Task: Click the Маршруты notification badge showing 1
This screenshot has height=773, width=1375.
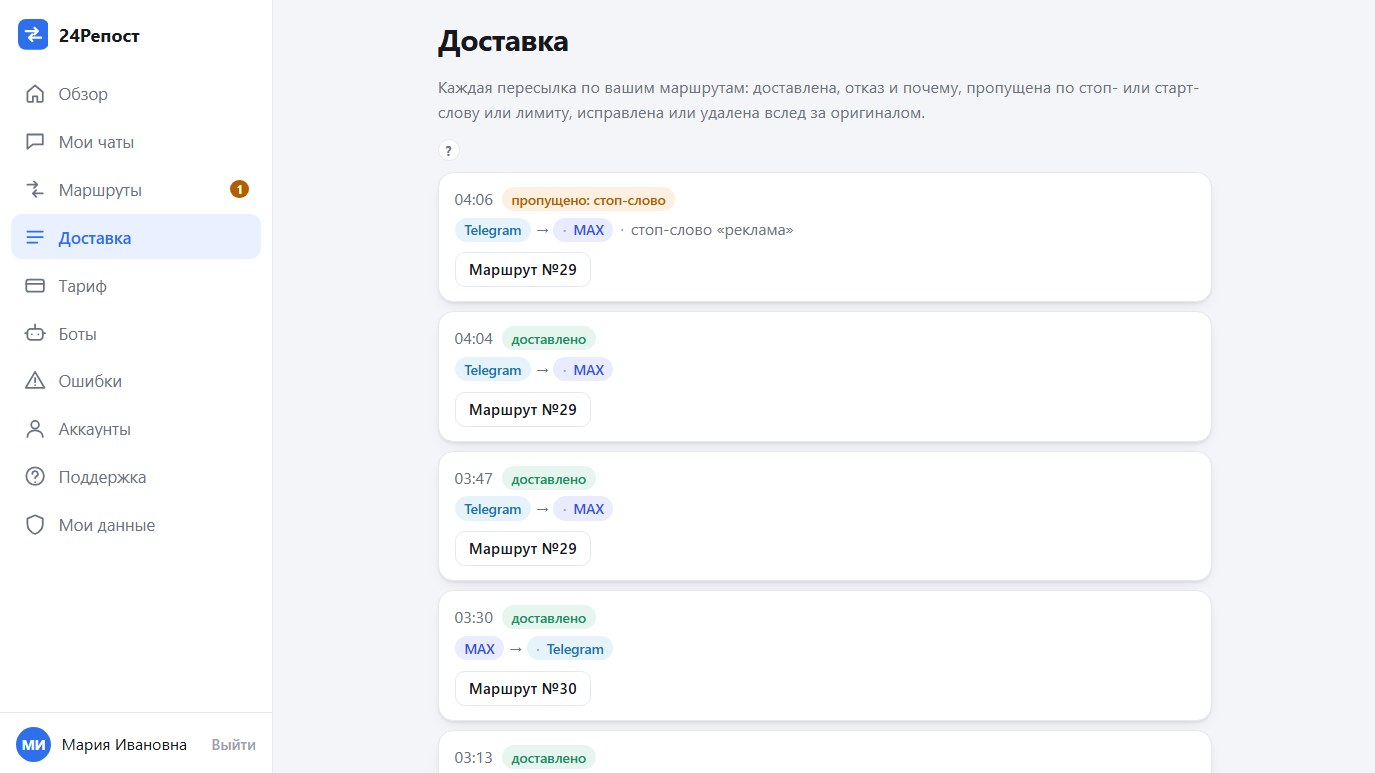Action: (x=239, y=189)
